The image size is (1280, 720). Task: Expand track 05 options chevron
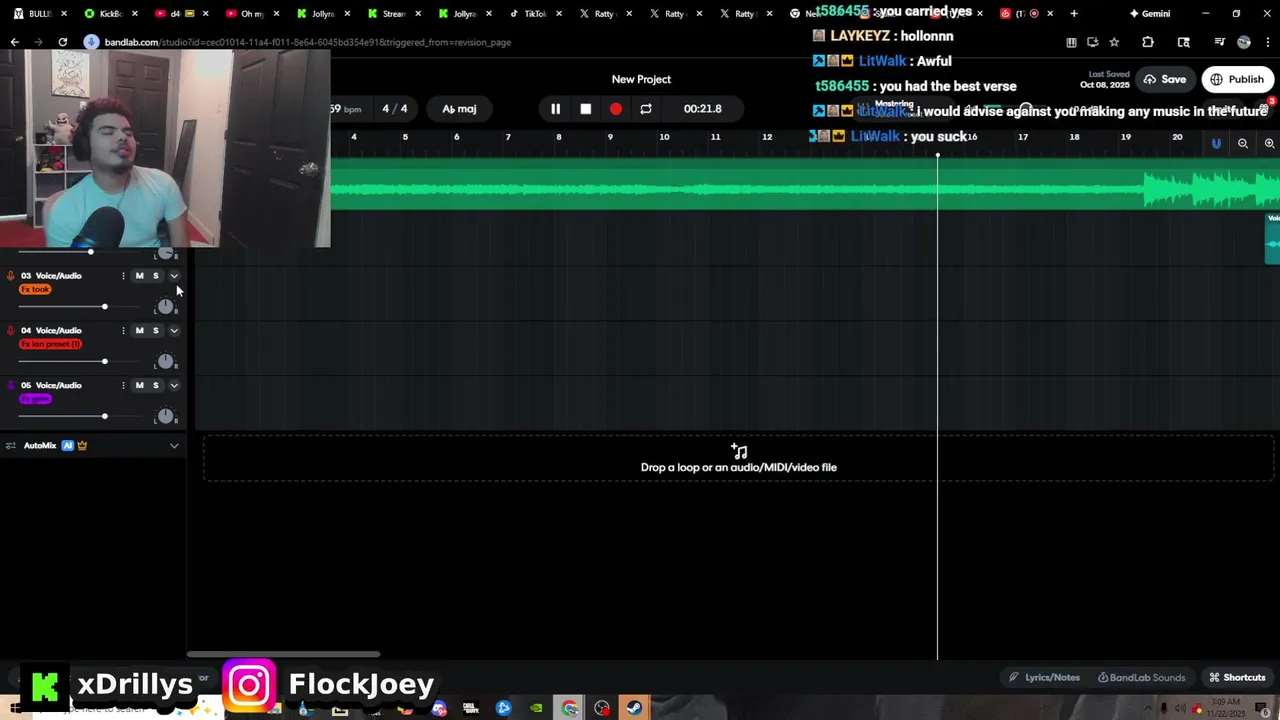174,386
